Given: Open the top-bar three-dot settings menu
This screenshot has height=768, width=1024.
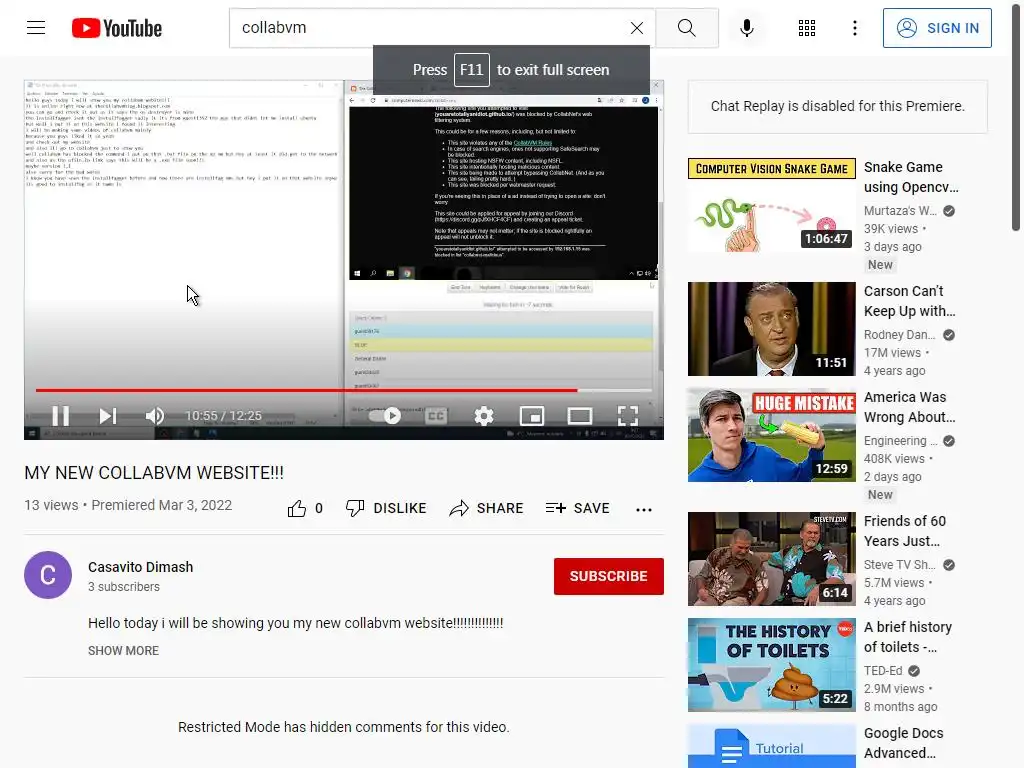Looking at the screenshot, I should (854, 28).
